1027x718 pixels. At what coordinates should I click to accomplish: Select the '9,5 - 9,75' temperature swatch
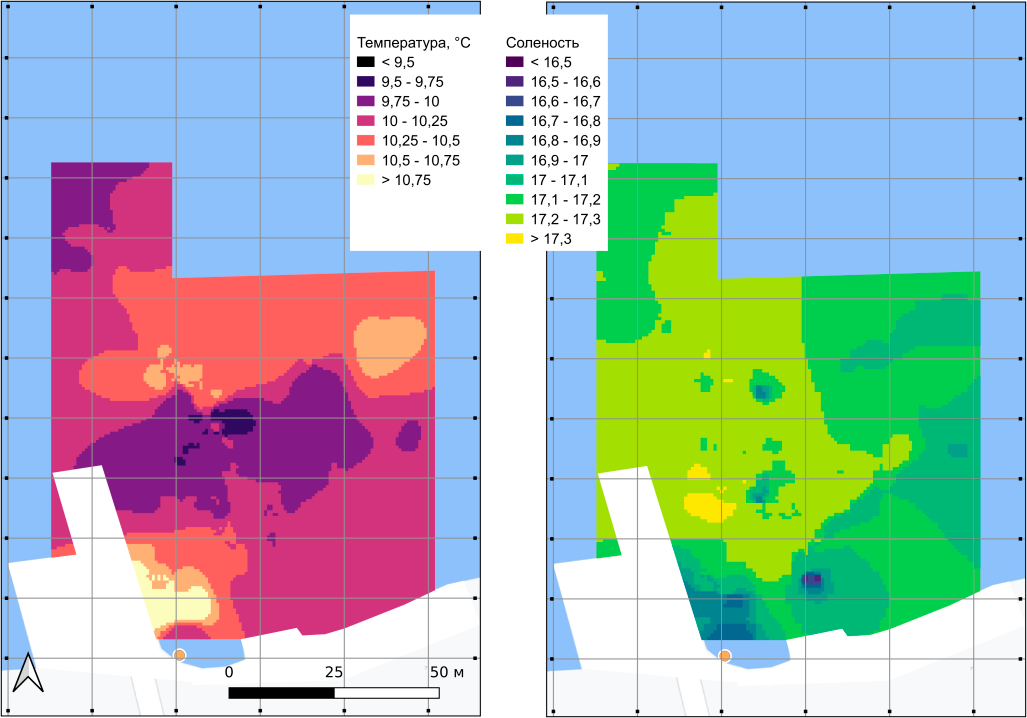point(367,82)
